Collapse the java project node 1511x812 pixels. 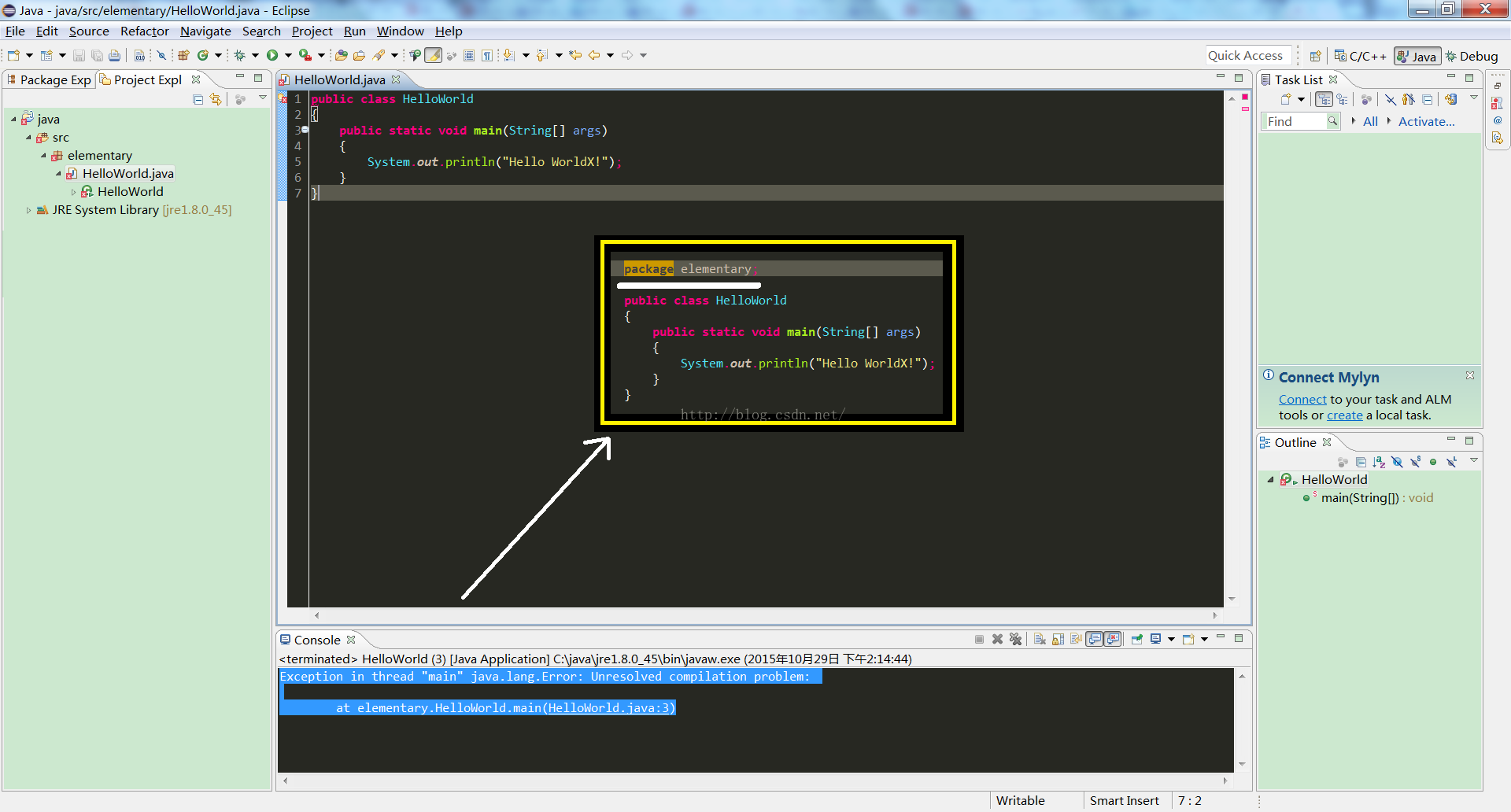coord(13,119)
